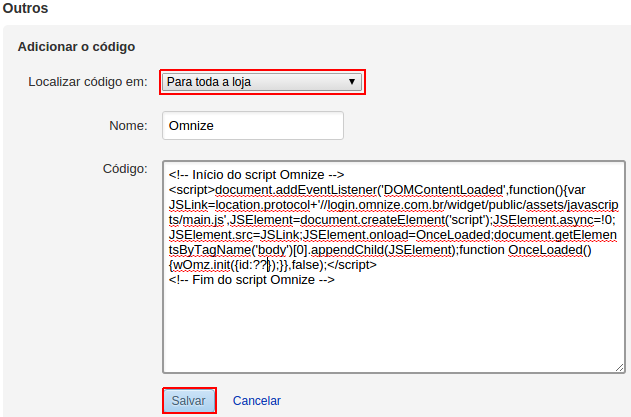631x417 pixels.
Task: Click the 'Nome:' label
Action: click(x=128, y=126)
